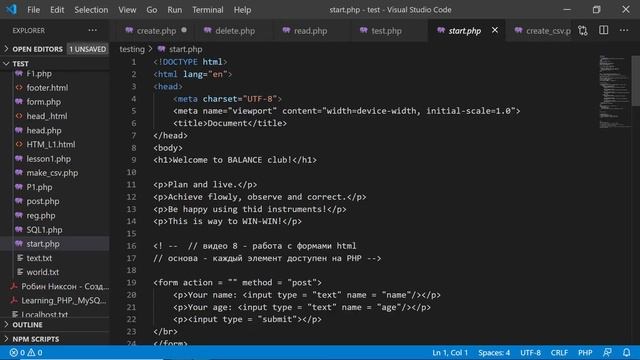Click the 1 UNSAVED badge
640x360 pixels.
[x=87, y=49]
